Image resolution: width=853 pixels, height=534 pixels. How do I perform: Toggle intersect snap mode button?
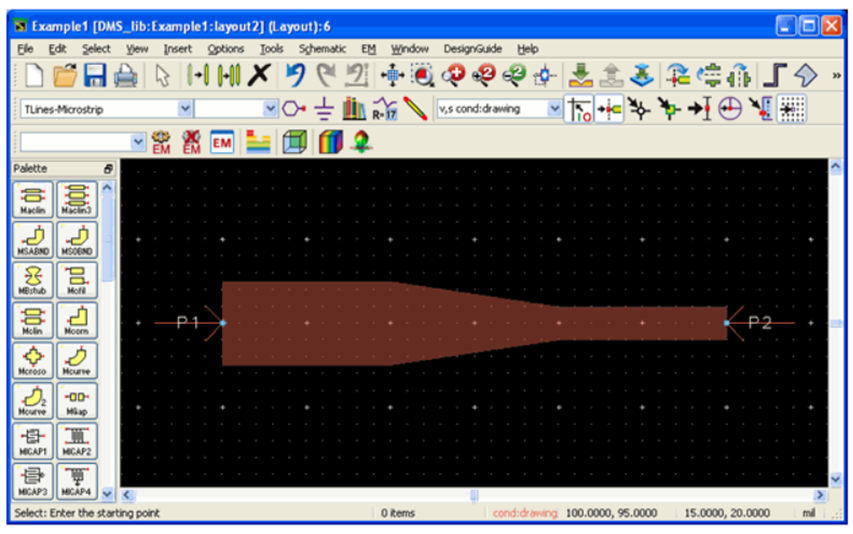pyautogui.click(x=760, y=109)
